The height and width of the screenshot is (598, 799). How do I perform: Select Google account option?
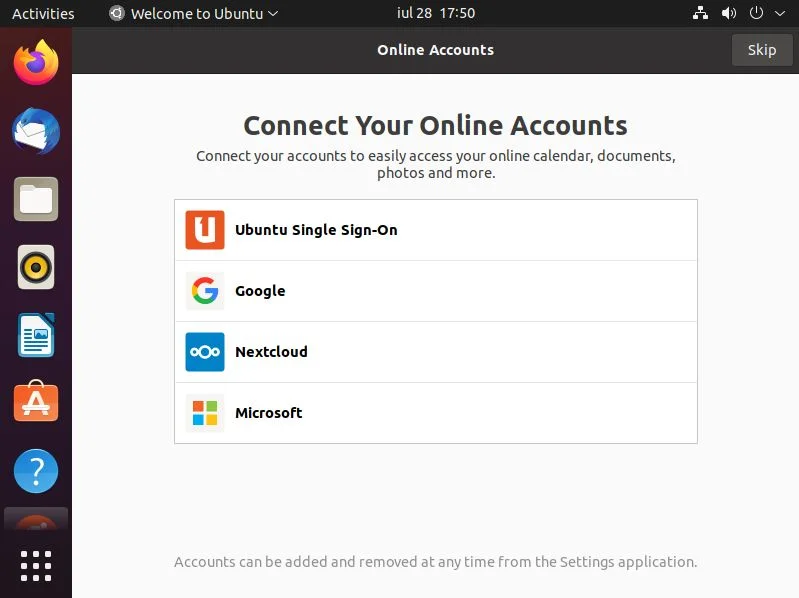(x=436, y=291)
